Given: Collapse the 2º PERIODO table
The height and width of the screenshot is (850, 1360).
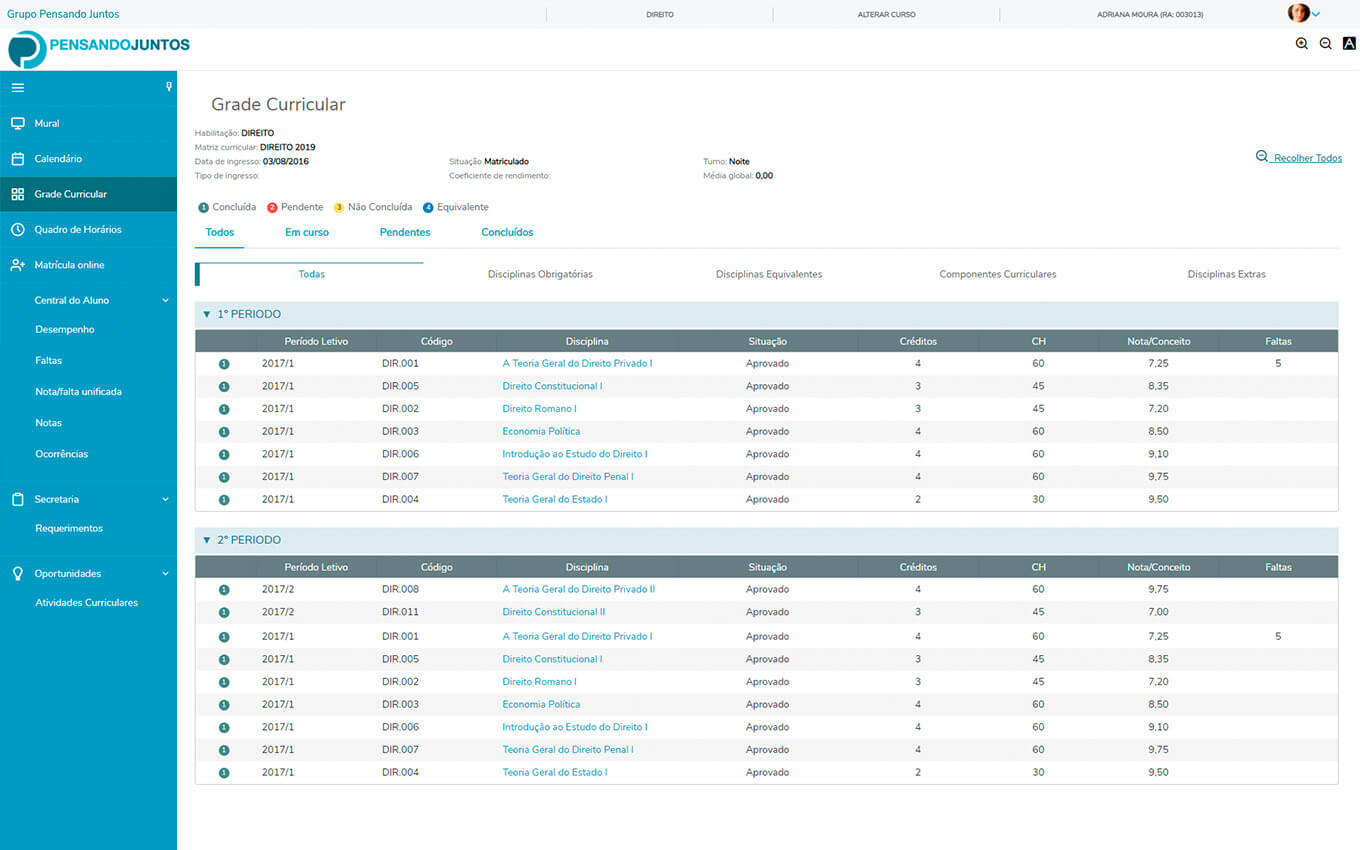Looking at the screenshot, I should (205, 541).
